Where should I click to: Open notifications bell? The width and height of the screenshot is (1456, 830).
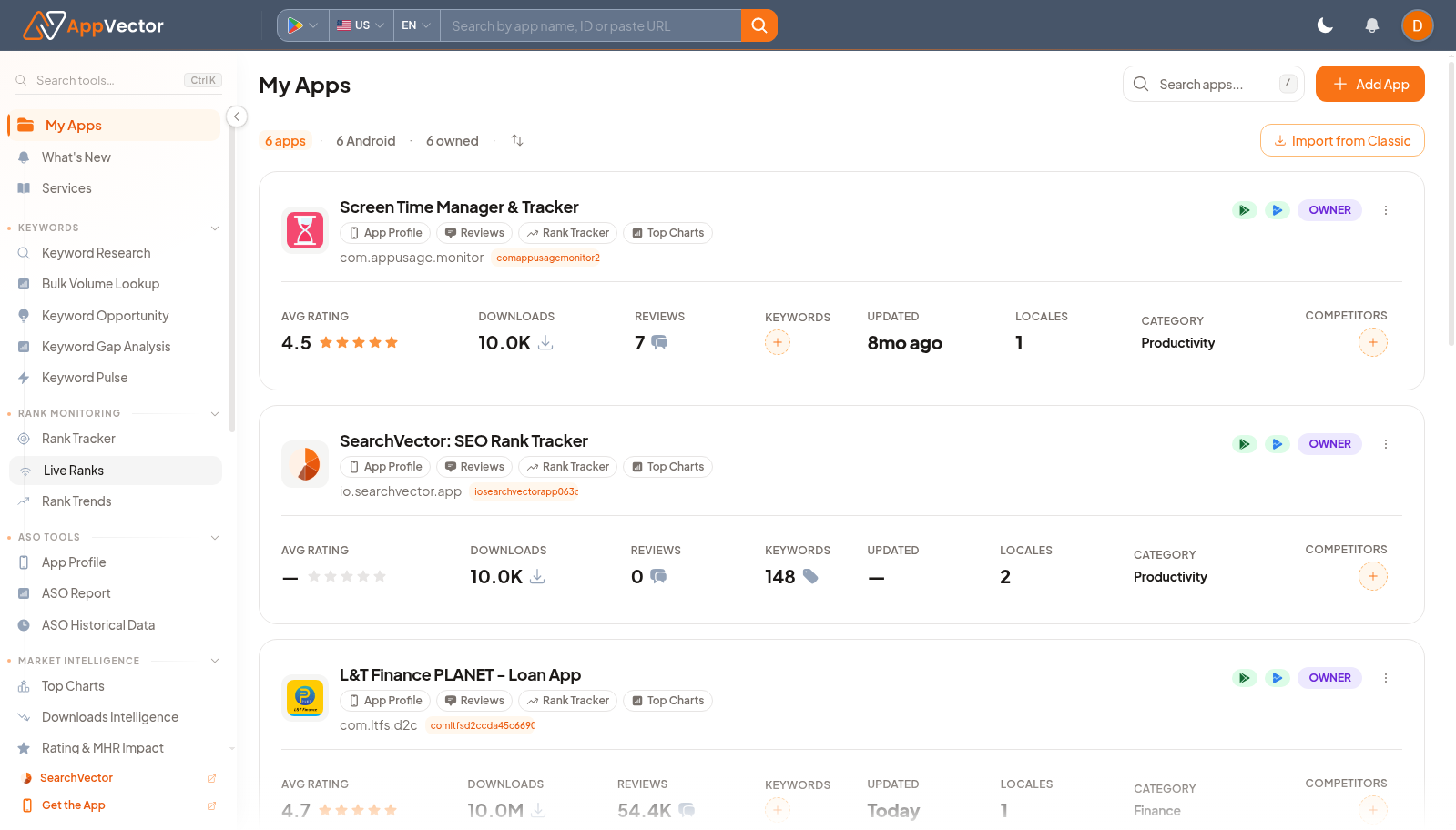click(x=1371, y=25)
